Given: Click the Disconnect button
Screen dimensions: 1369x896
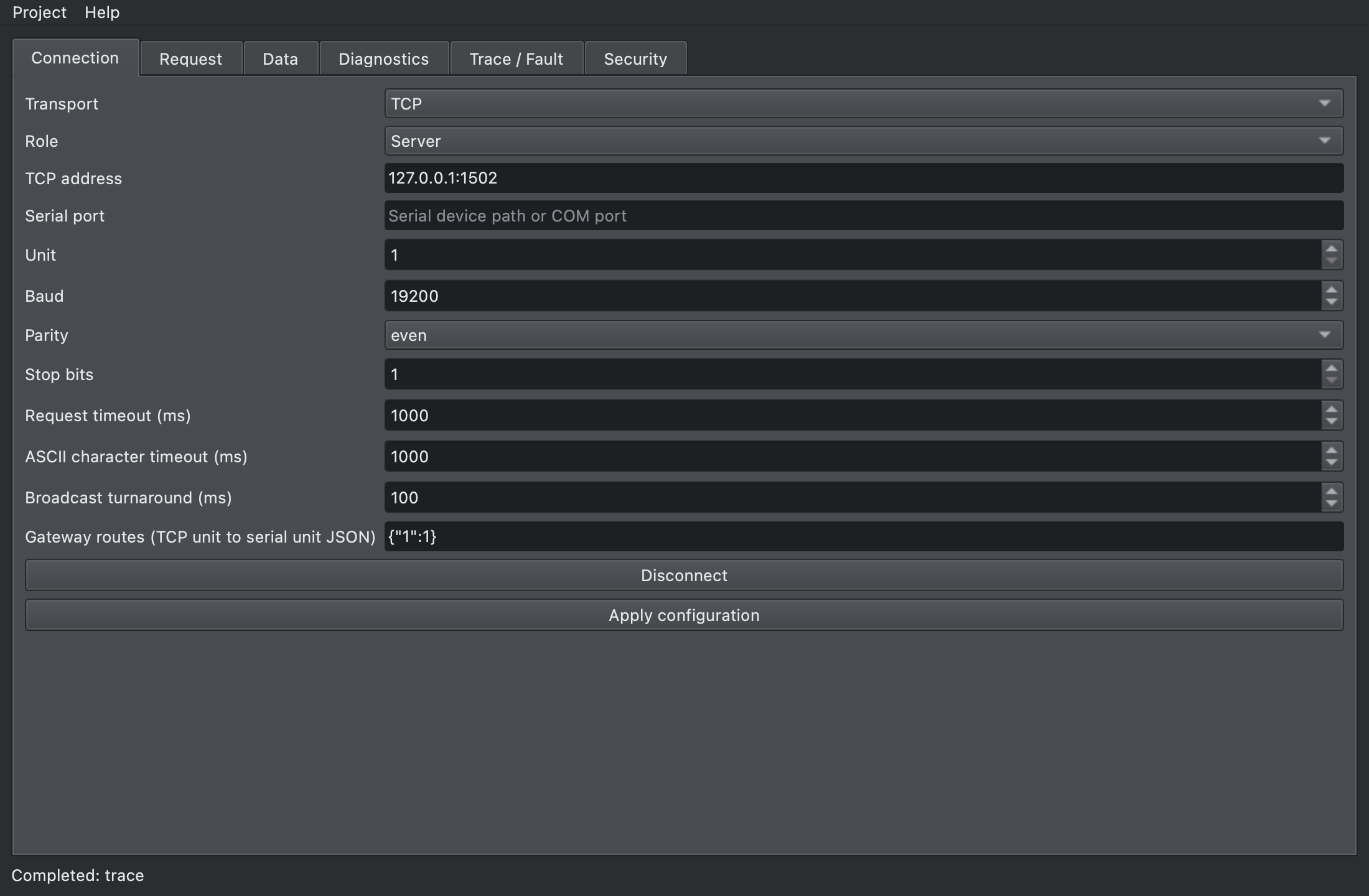Looking at the screenshot, I should [684, 575].
